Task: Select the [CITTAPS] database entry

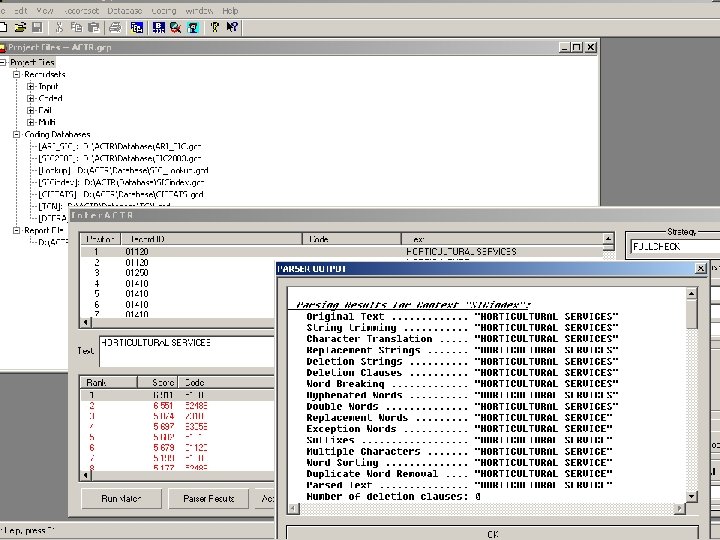Action: tap(121, 194)
